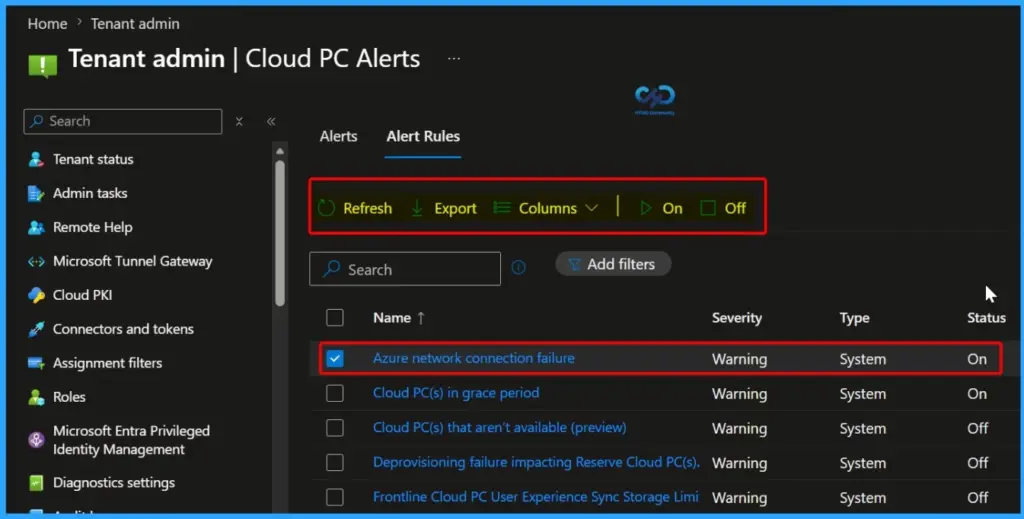The image size is (1024, 519).
Task: Open the Cloud PC(s) in grace period rule
Action: tap(456, 392)
